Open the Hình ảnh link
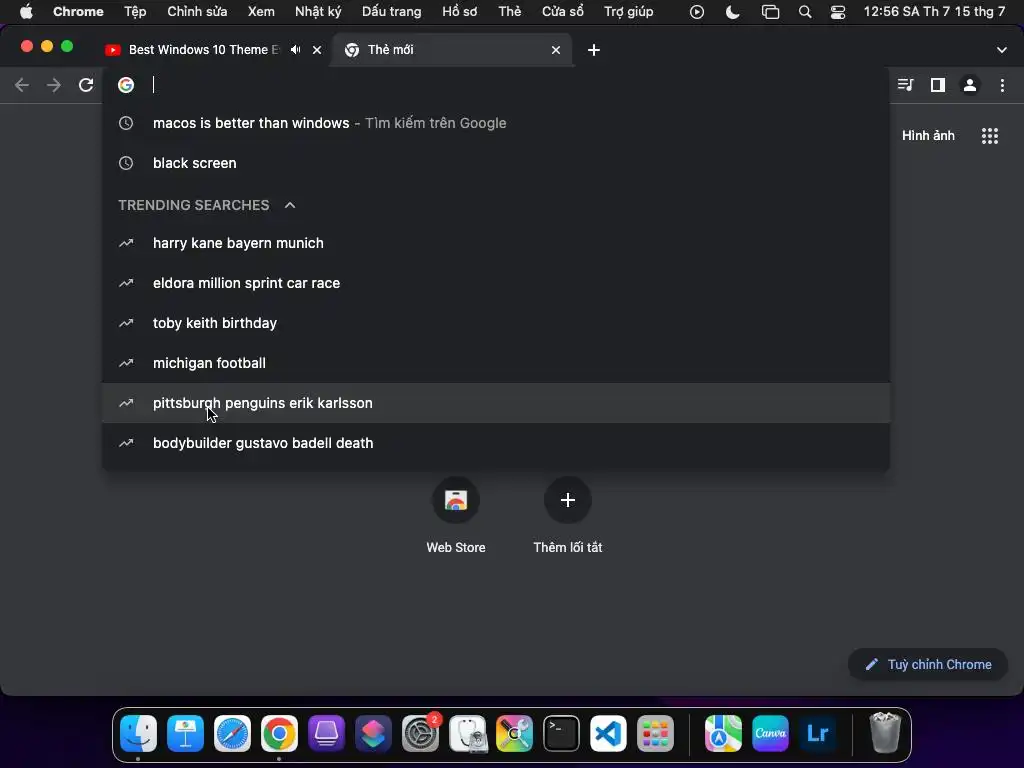The image size is (1024, 768). click(x=928, y=136)
